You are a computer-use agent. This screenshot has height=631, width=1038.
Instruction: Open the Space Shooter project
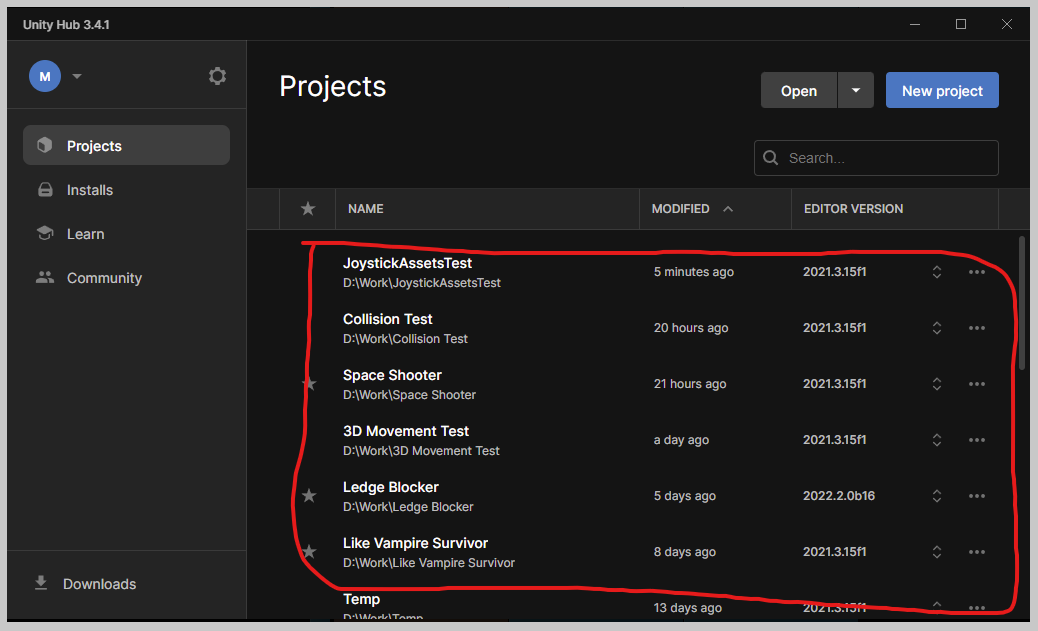392,375
